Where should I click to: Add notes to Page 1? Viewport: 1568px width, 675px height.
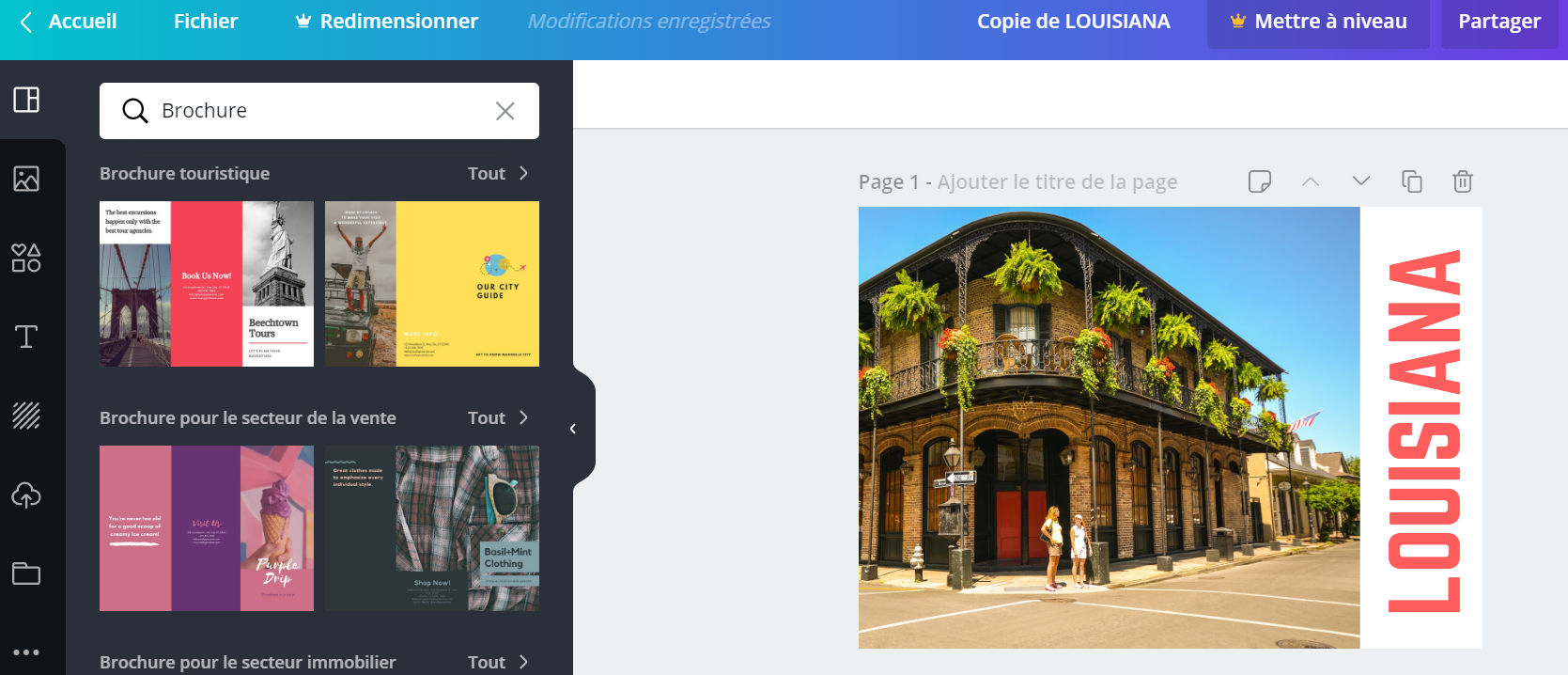1260,181
